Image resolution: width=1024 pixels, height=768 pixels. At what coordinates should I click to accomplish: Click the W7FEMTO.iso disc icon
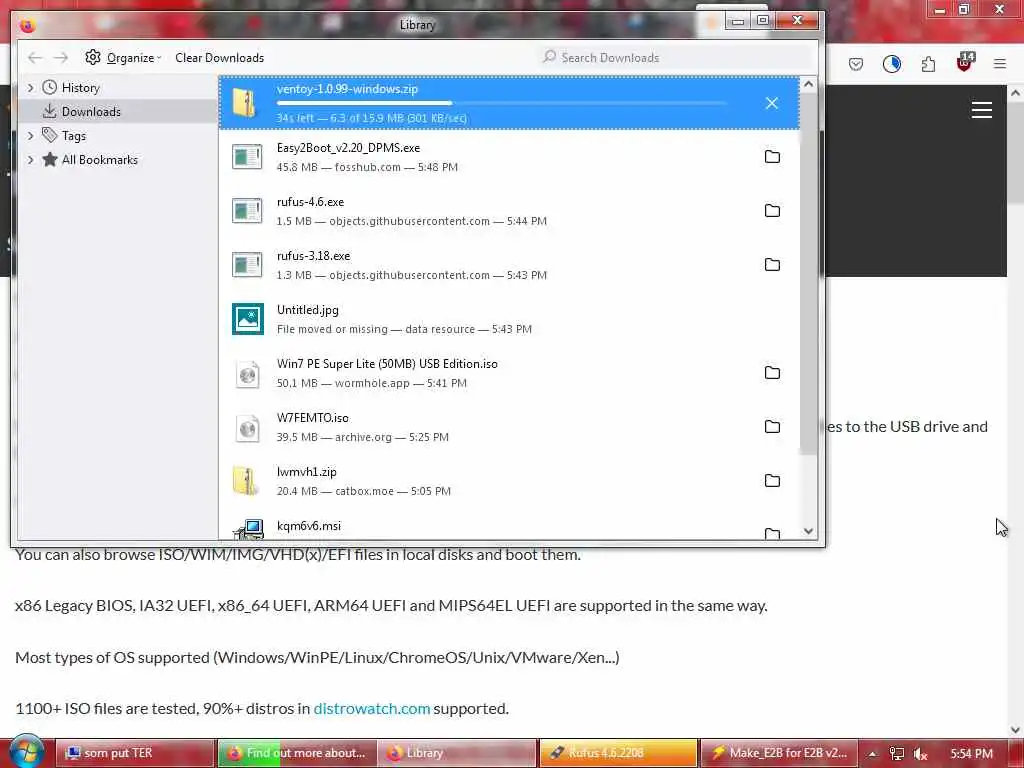point(248,427)
